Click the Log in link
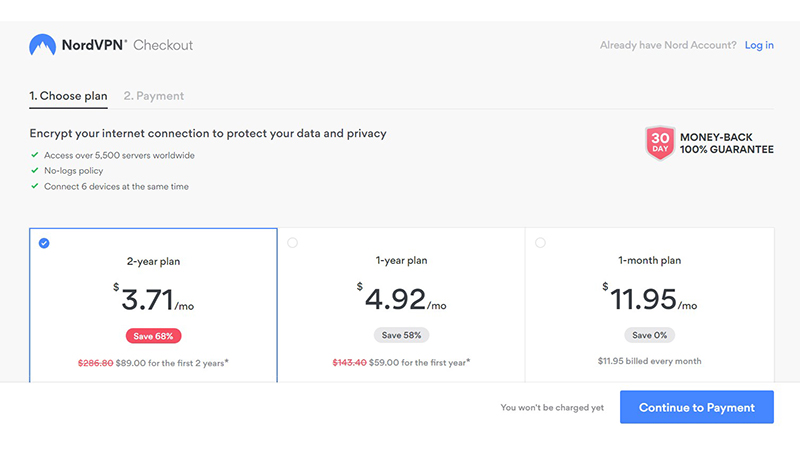 (x=759, y=45)
